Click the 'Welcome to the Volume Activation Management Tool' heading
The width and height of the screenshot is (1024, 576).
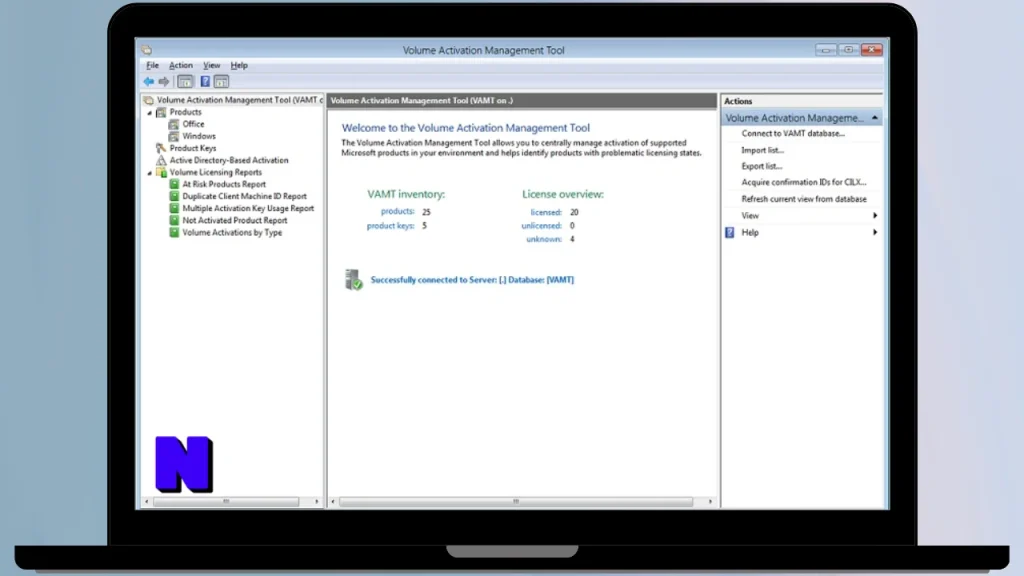point(466,128)
